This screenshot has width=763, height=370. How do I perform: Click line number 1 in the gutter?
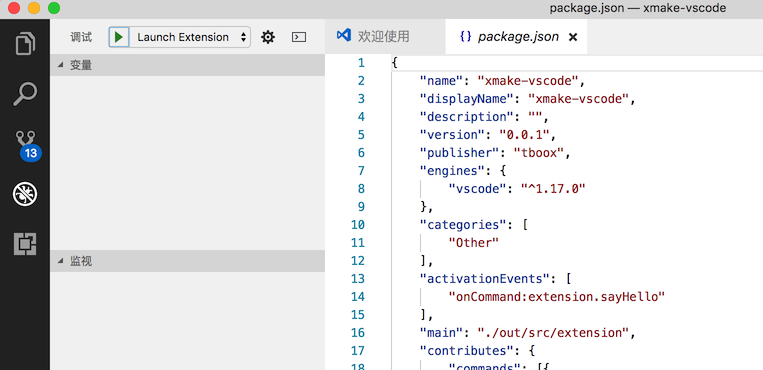[361, 63]
